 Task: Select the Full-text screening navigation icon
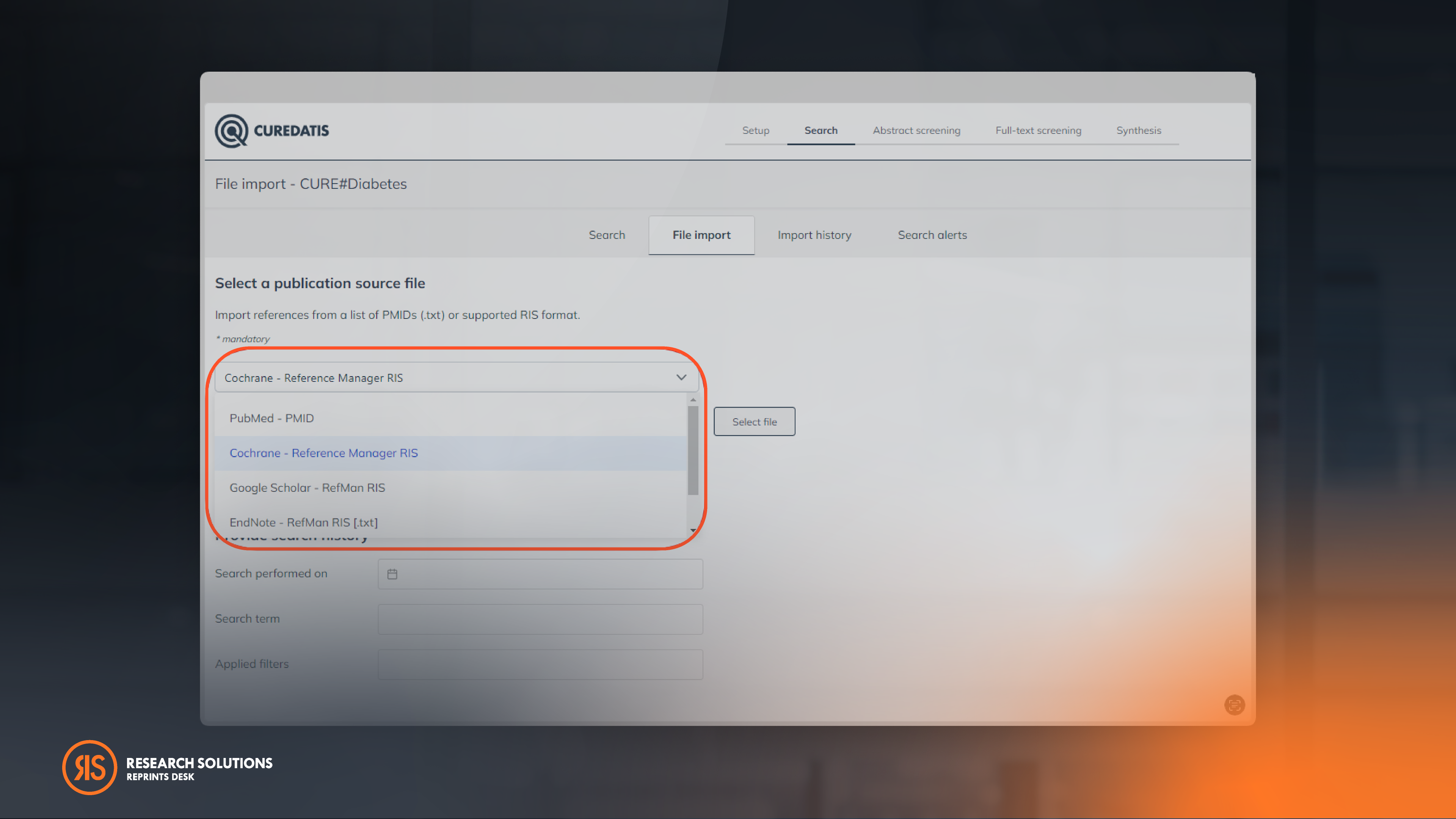[1038, 130]
